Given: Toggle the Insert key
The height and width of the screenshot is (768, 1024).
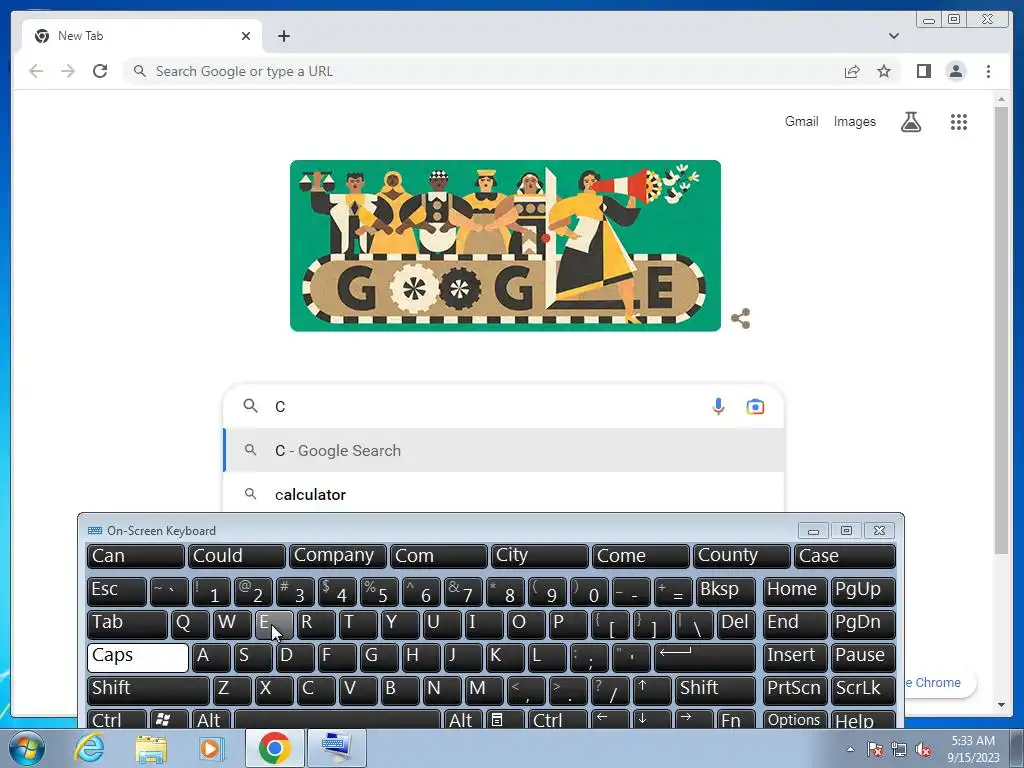Looking at the screenshot, I should pyautogui.click(x=795, y=658).
